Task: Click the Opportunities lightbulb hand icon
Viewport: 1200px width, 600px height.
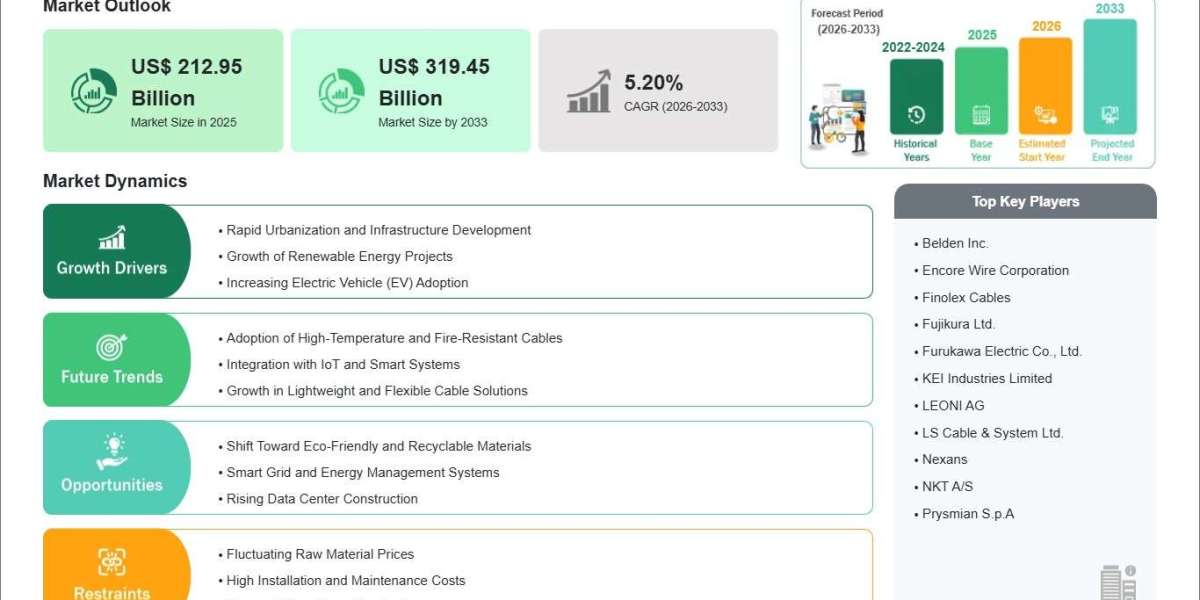Action: 112,453
